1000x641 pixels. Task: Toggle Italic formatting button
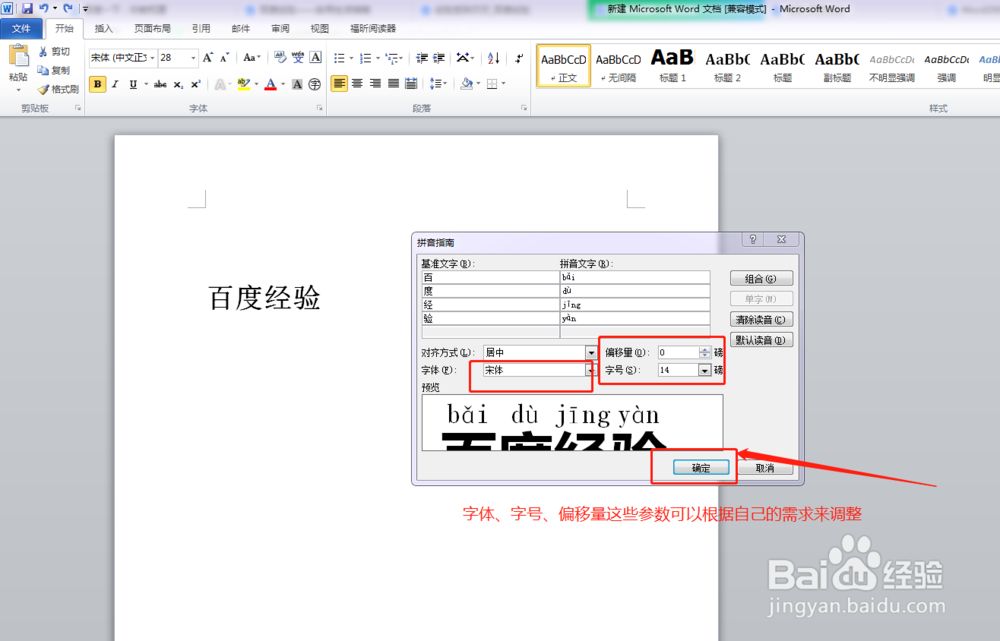click(115, 84)
